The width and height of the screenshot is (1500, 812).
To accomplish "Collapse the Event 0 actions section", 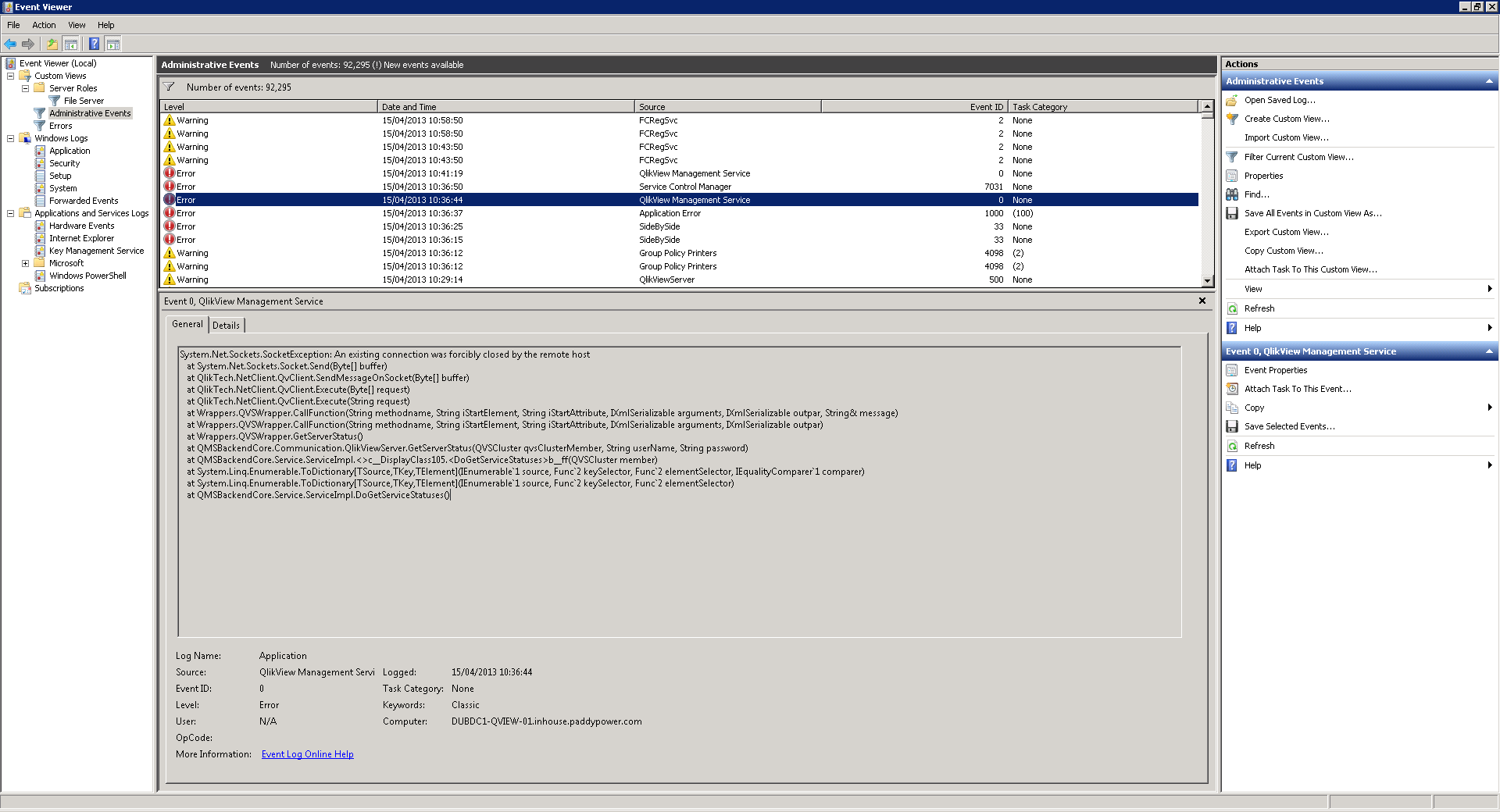I will tap(1488, 351).
